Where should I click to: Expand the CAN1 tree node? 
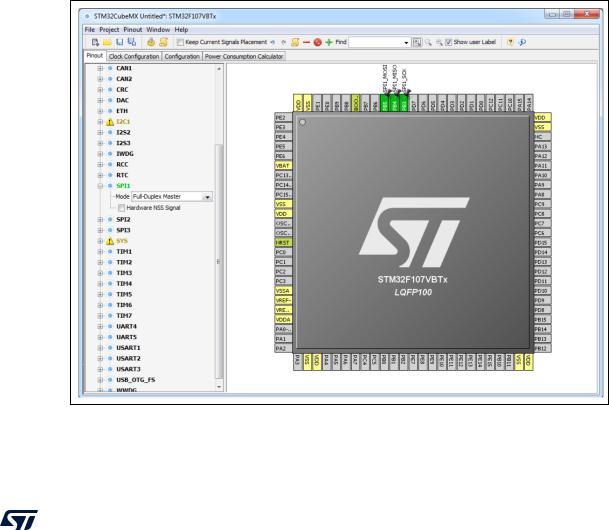tap(100, 68)
